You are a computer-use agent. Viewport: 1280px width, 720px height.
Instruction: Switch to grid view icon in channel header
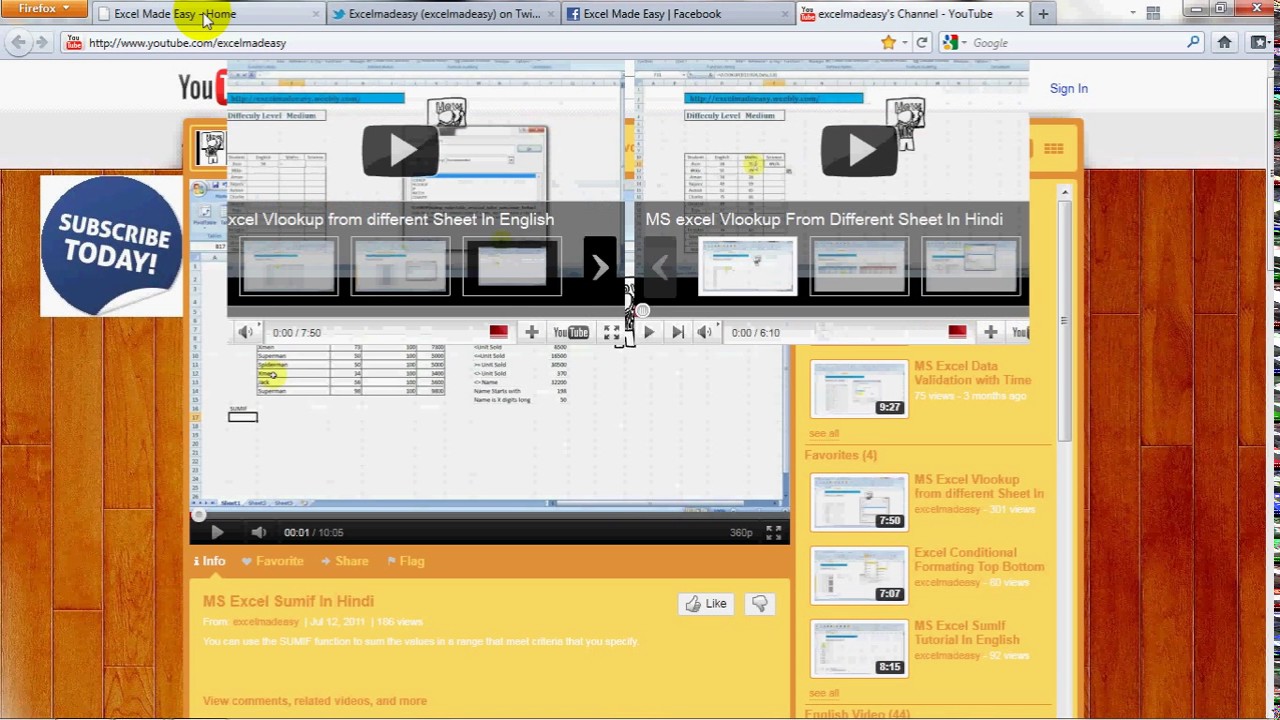(x=1053, y=149)
